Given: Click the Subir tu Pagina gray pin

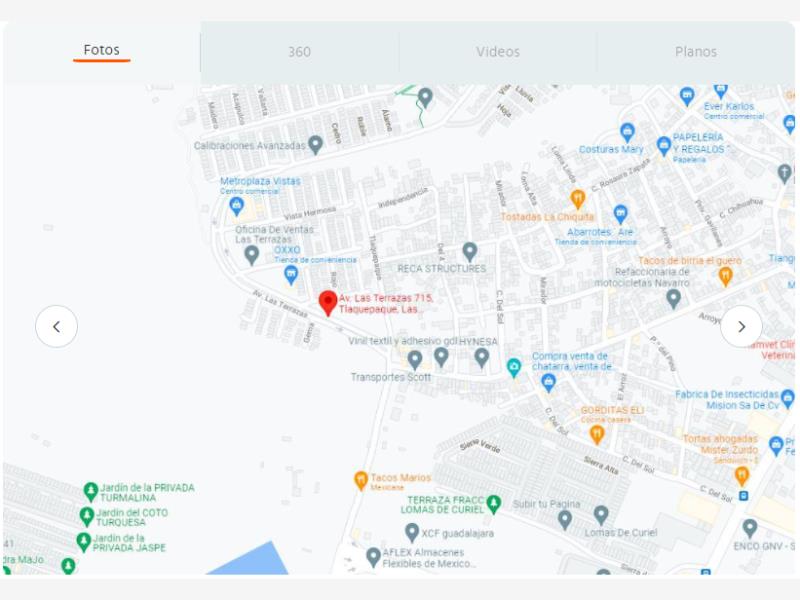Looking at the screenshot, I should (x=564, y=520).
